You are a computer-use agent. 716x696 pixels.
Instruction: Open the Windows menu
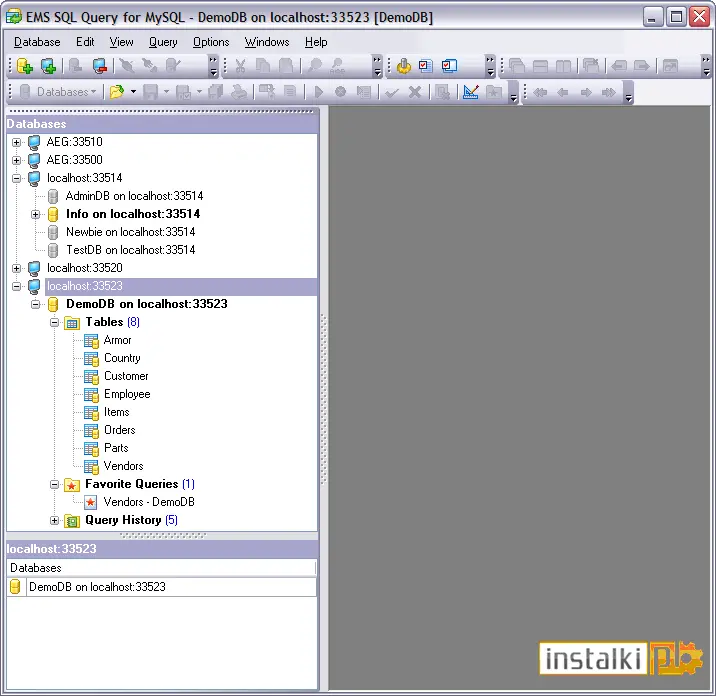[267, 42]
